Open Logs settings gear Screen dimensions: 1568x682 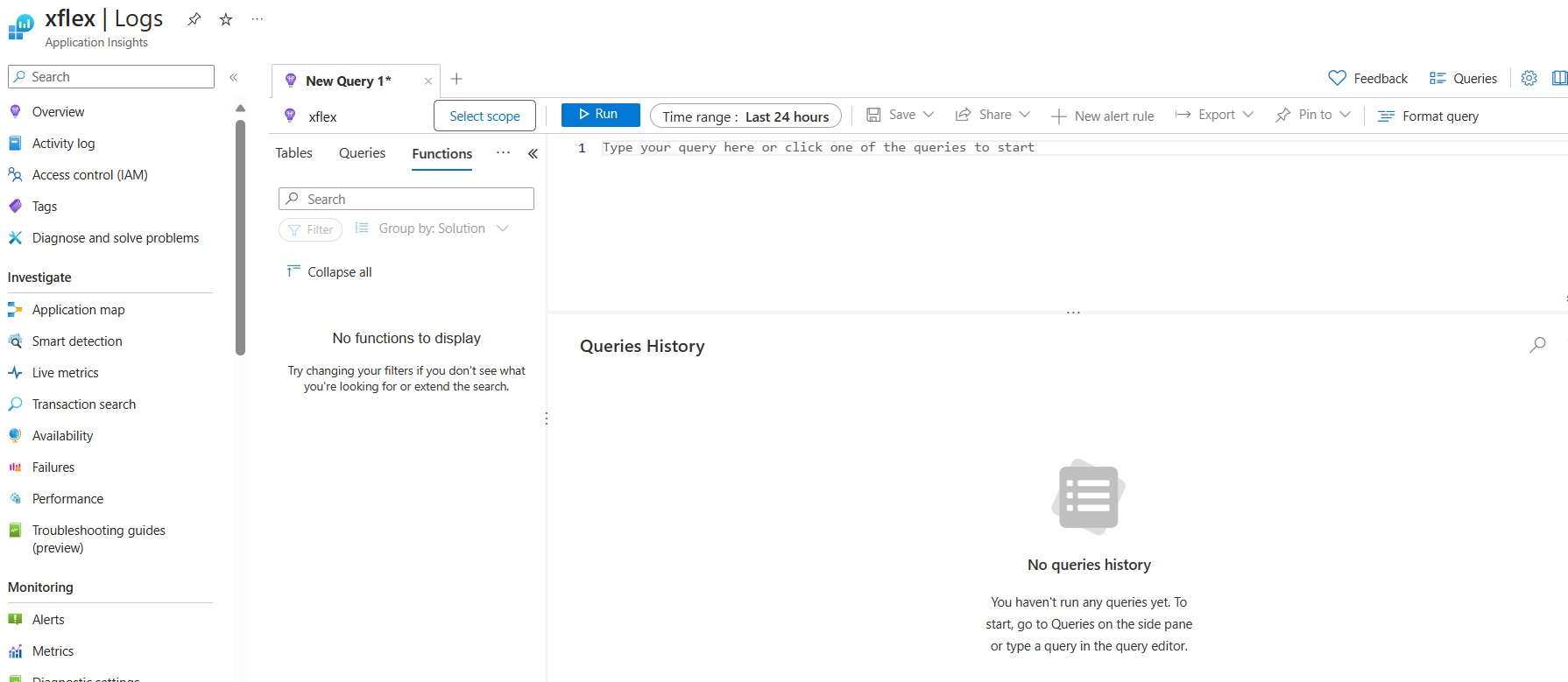coord(1529,78)
